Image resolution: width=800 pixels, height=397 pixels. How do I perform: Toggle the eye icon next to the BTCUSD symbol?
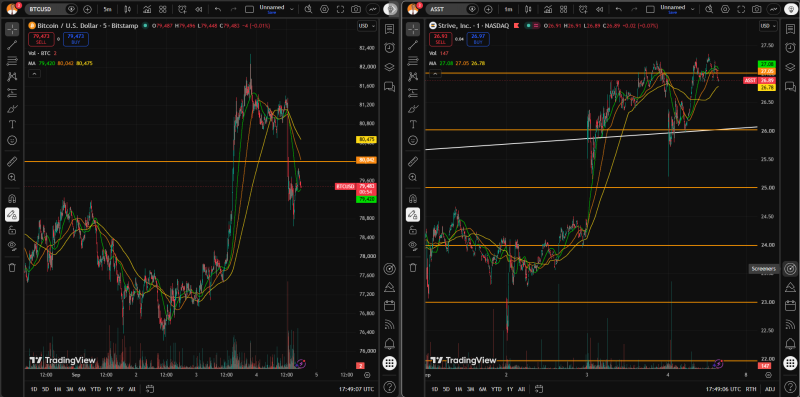pyautogui.click(x=71, y=9)
